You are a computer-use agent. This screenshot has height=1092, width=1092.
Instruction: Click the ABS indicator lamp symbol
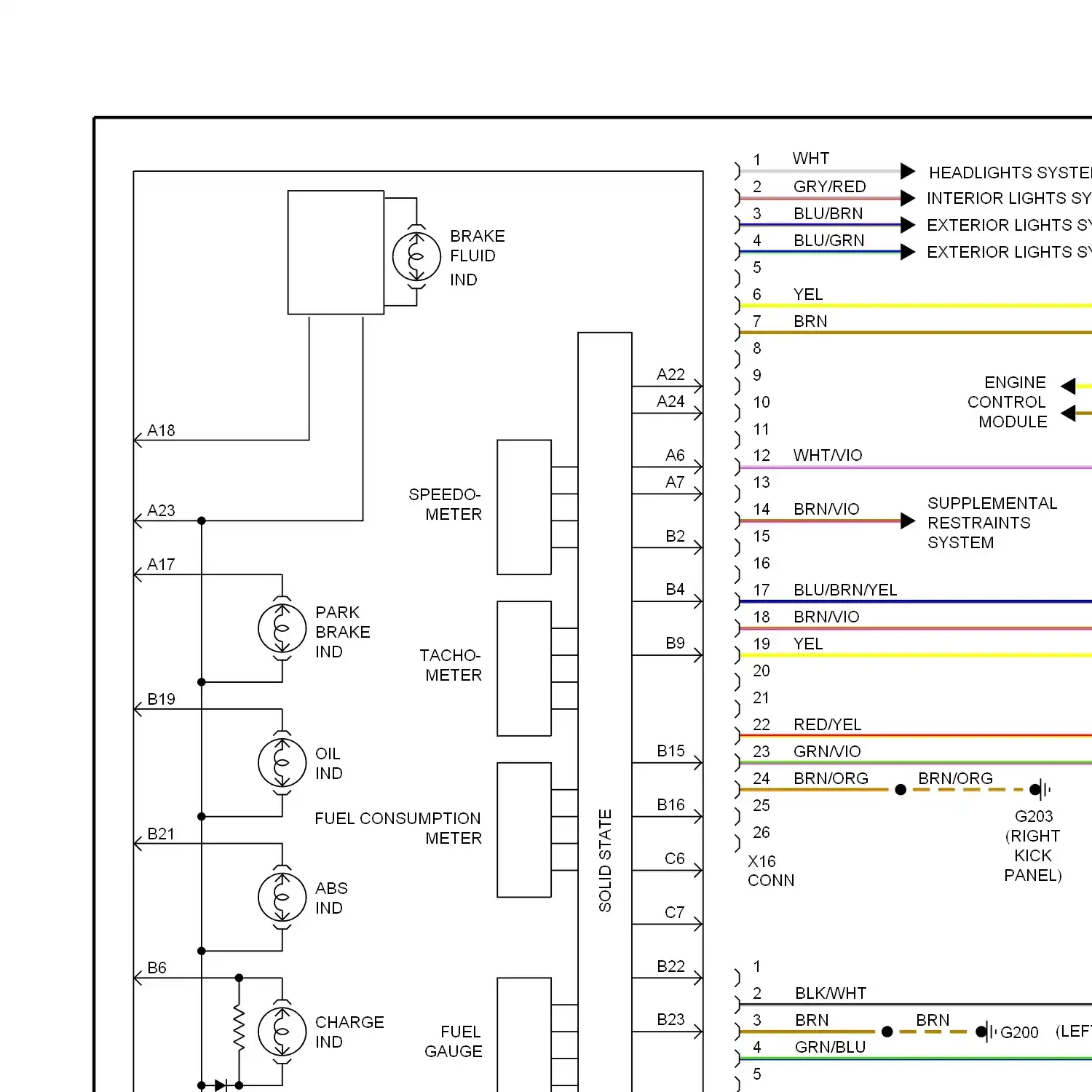click(x=282, y=898)
